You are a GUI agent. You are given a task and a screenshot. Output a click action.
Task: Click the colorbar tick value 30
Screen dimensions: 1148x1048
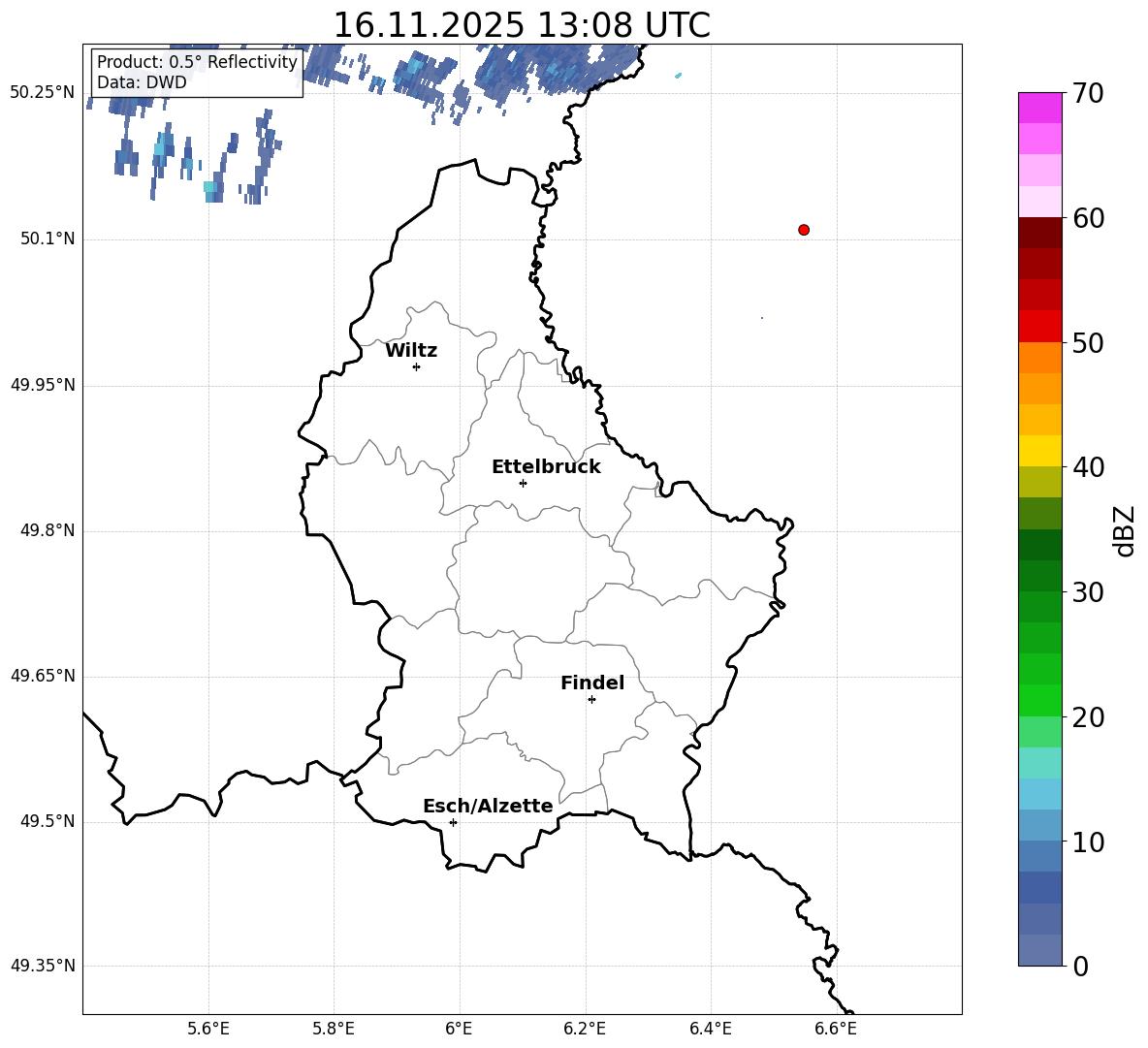tap(1089, 592)
